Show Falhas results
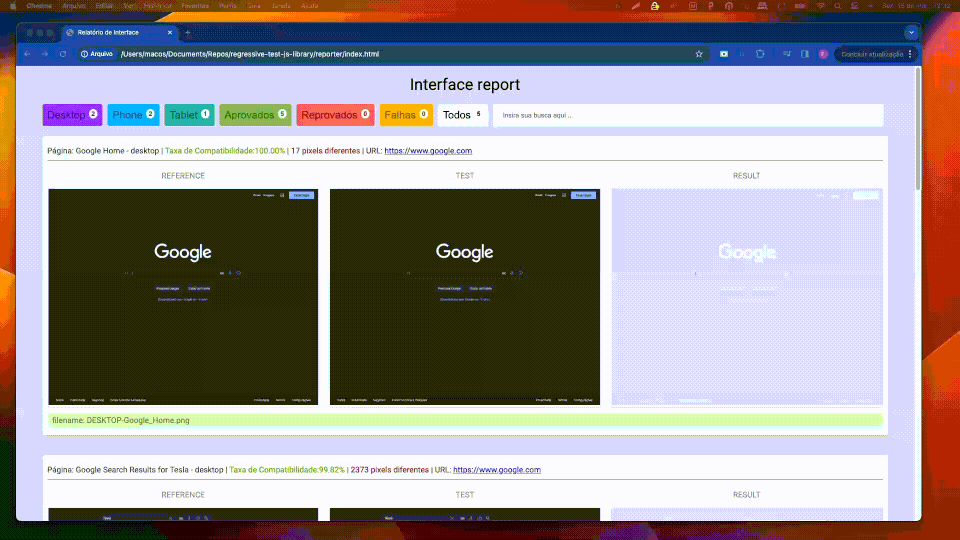The width and height of the screenshot is (960, 540). click(406, 115)
